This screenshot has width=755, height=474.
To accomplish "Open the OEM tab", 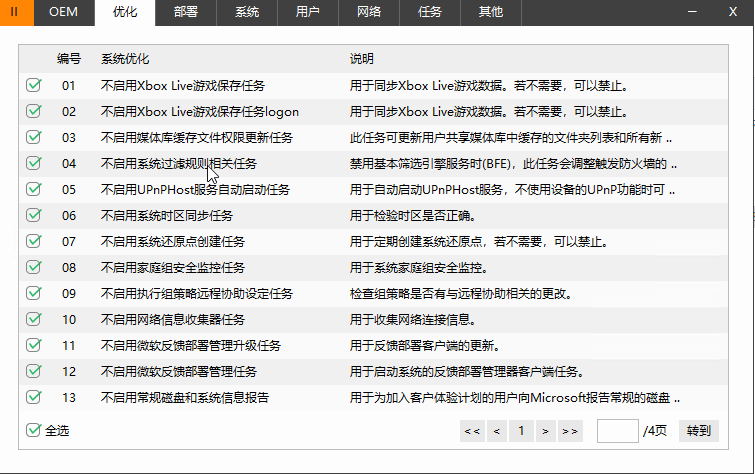I will [x=63, y=12].
